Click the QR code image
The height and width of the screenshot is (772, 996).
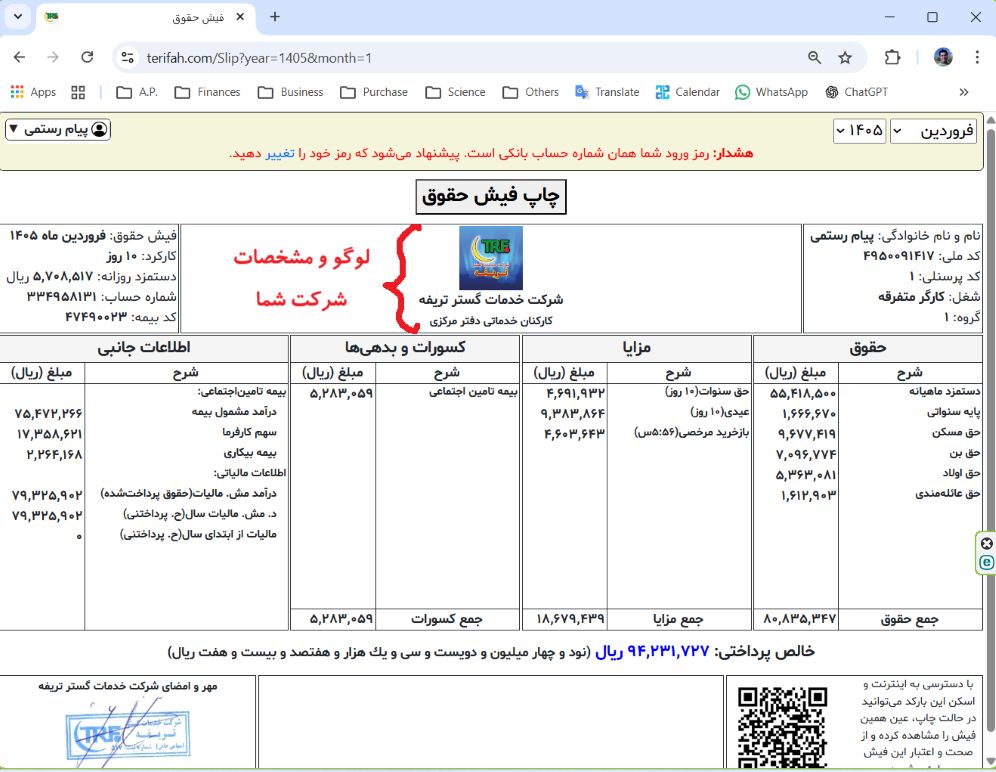pos(783,728)
